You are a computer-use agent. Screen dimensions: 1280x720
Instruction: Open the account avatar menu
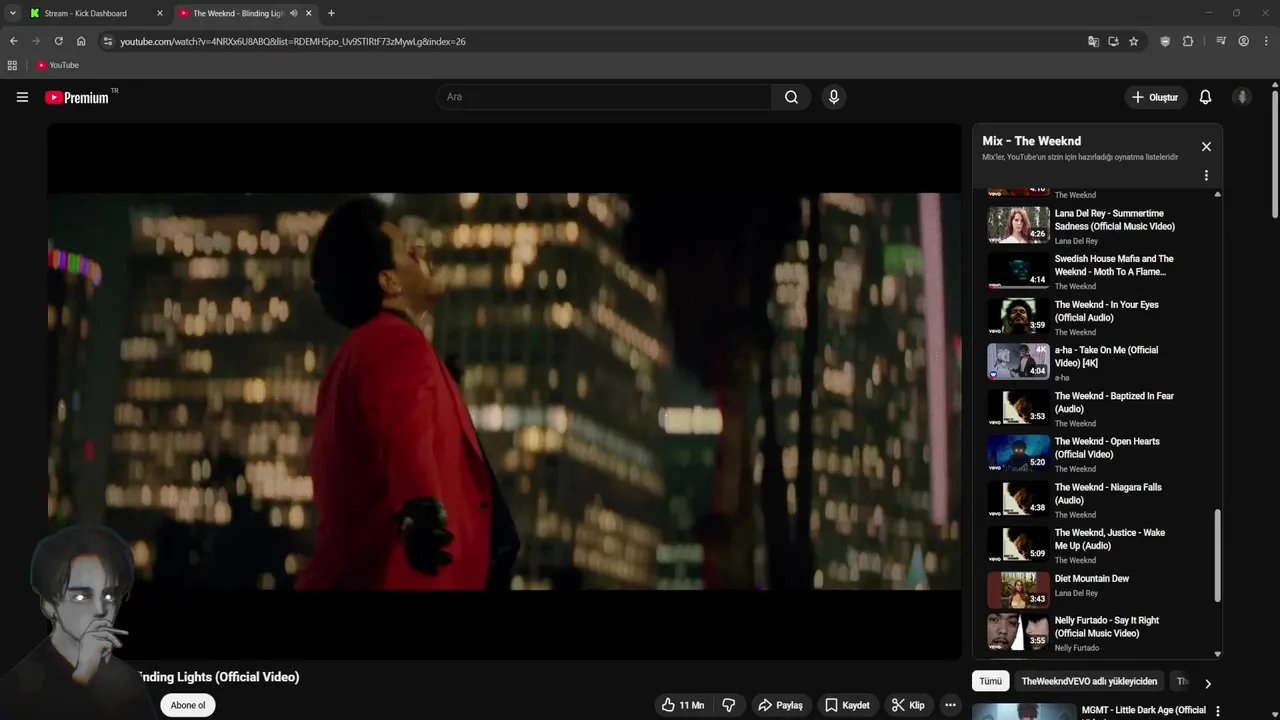1242,97
